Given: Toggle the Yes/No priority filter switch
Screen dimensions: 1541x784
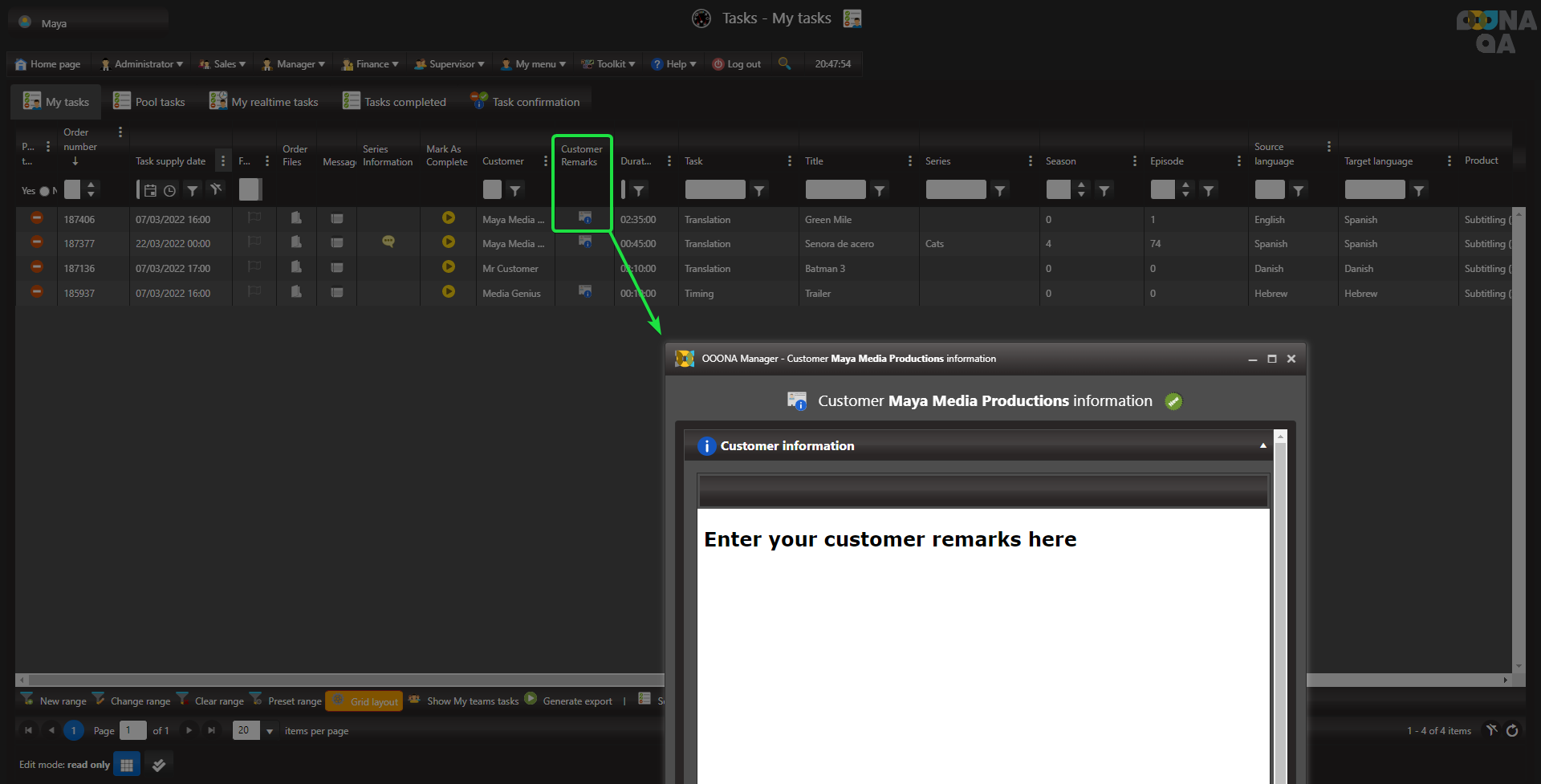Looking at the screenshot, I should (x=45, y=191).
